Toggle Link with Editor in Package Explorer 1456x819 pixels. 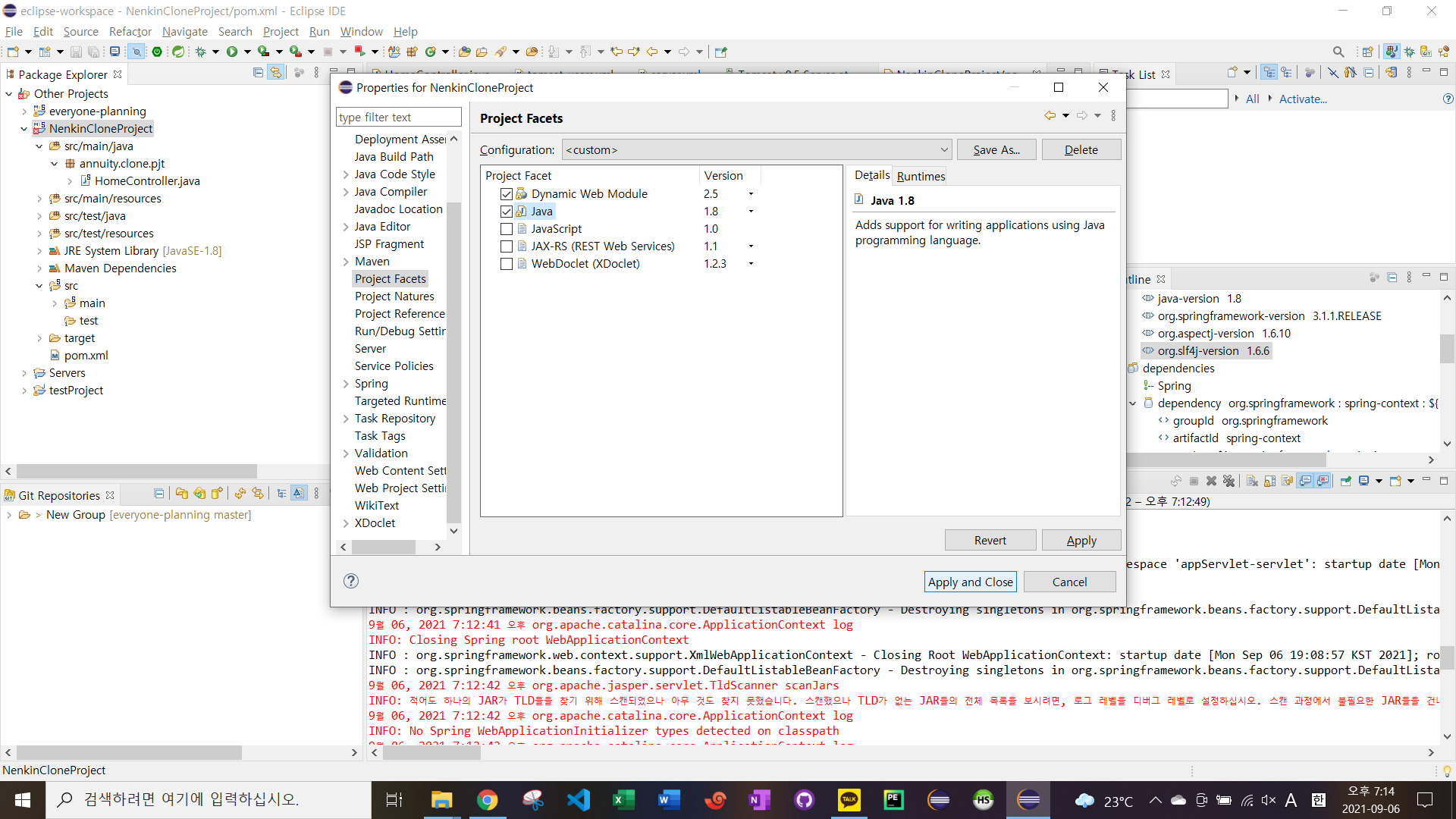coord(276,73)
